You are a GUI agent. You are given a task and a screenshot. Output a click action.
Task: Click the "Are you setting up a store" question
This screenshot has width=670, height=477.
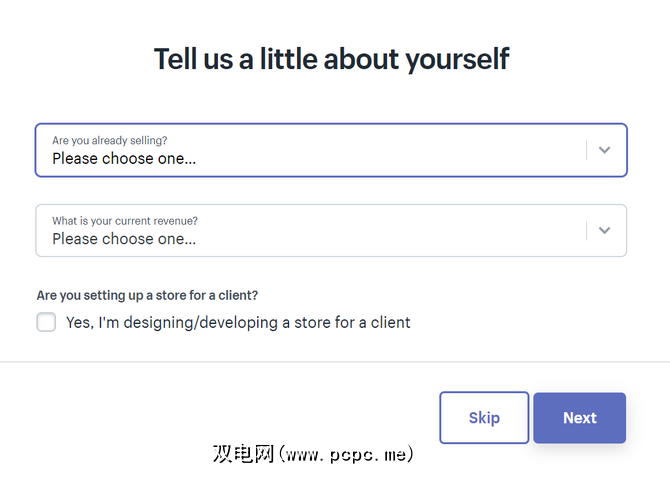coord(147,295)
